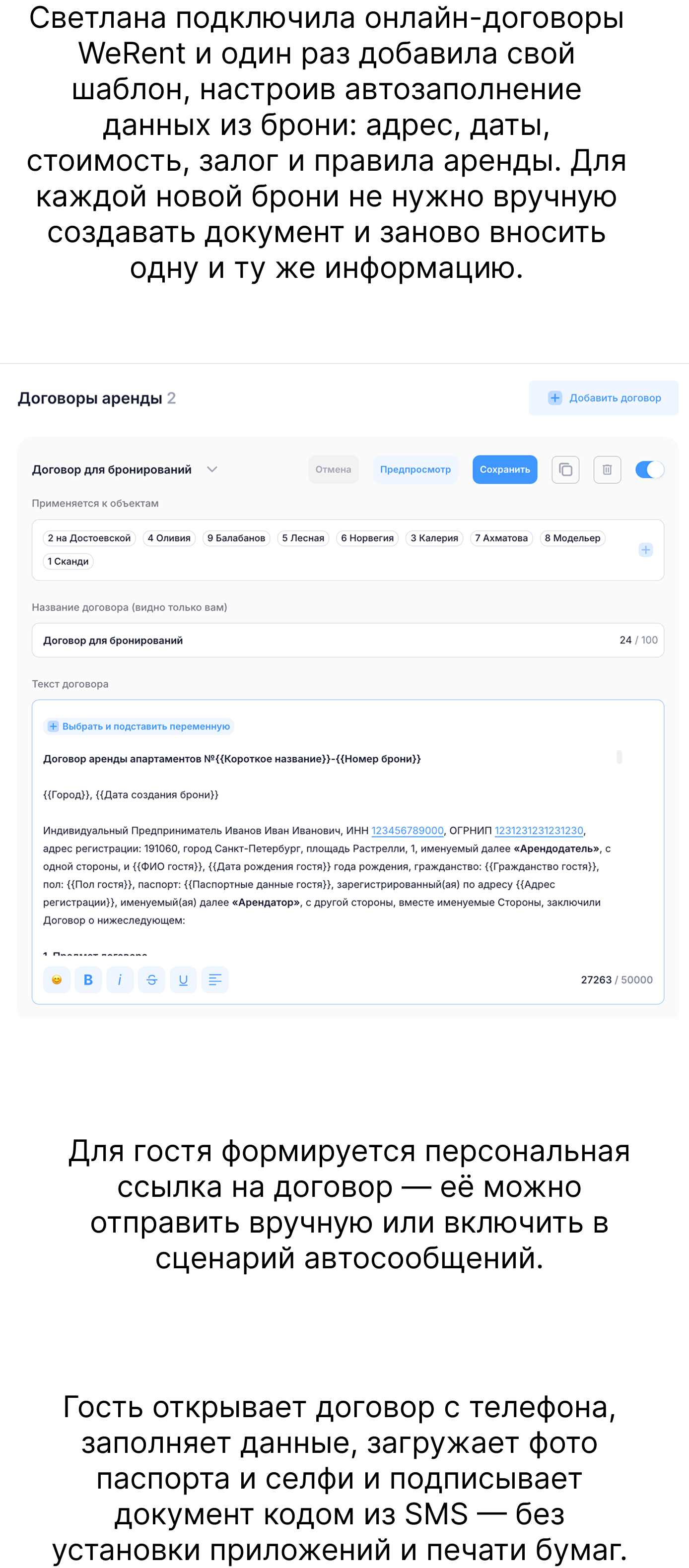
Task: Click Добавить договор button
Action: pos(603,397)
